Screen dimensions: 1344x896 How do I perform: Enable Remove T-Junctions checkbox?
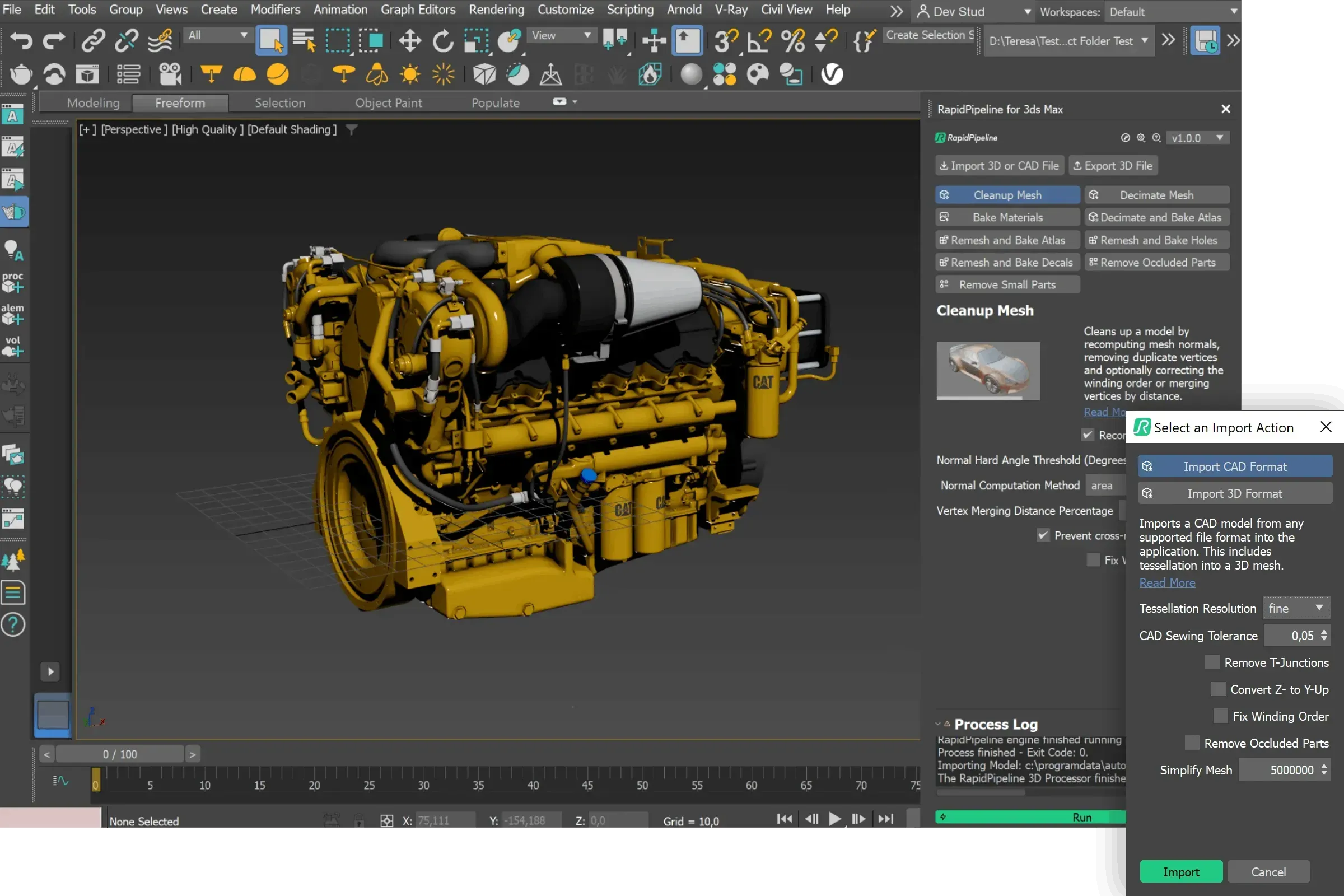[x=1212, y=662]
